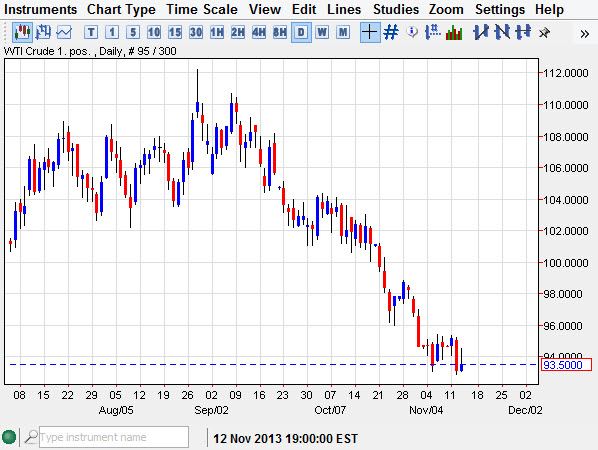Open the Chart Type menu
The width and height of the screenshot is (598, 450).
click(x=121, y=9)
